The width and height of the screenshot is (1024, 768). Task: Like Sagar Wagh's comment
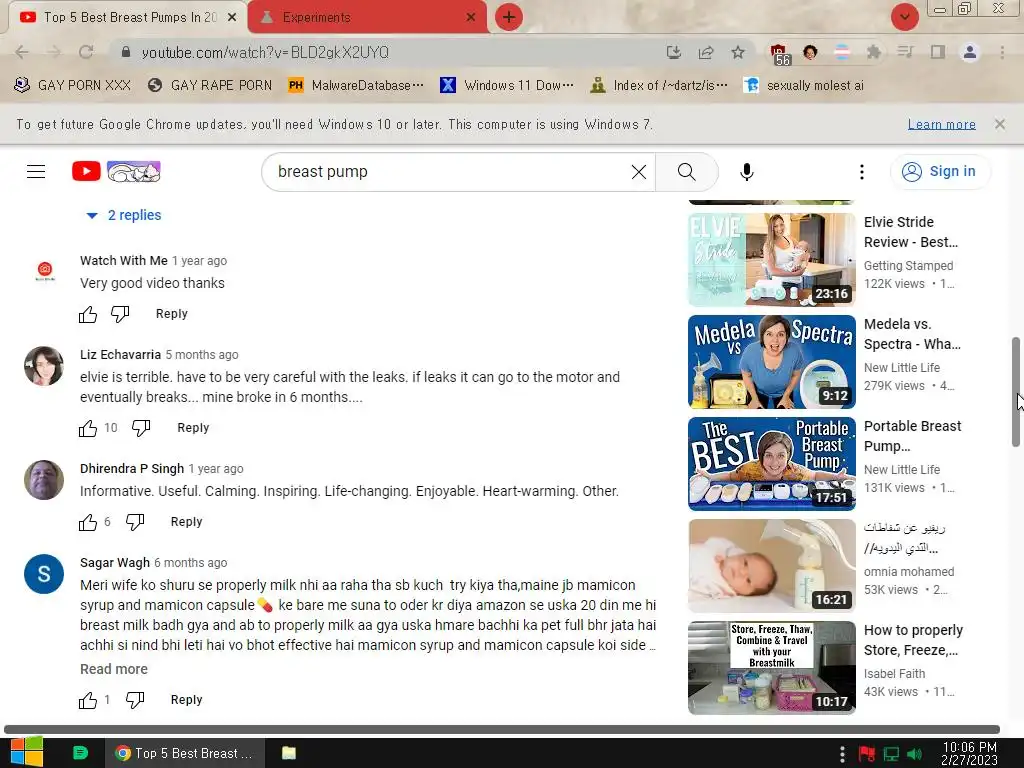pyautogui.click(x=88, y=700)
